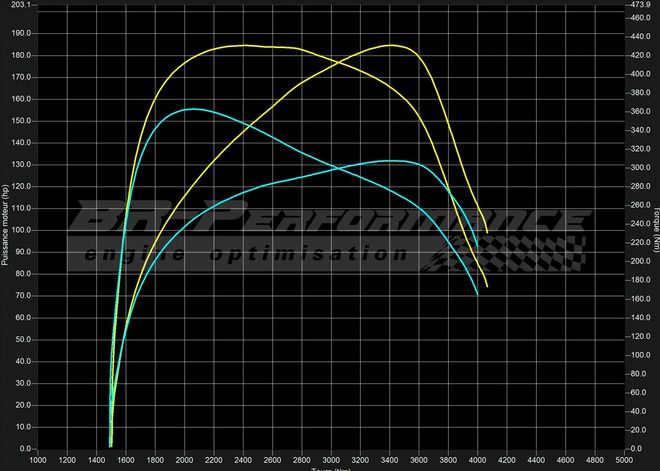Click the 240.0 tick on the torque axis
660x471 pixels.
[636, 224]
